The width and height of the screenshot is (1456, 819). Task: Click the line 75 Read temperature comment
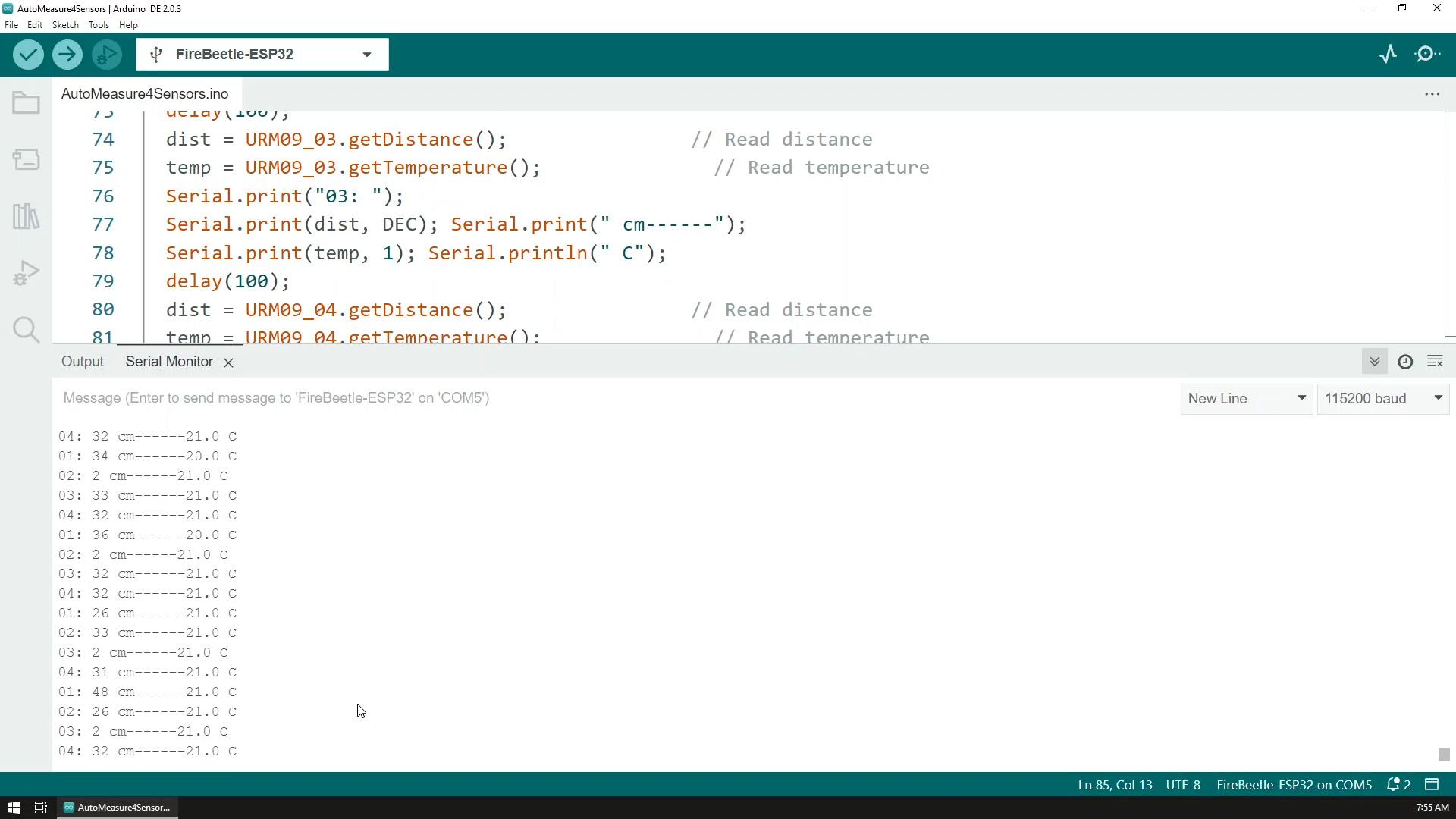(822, 168)
